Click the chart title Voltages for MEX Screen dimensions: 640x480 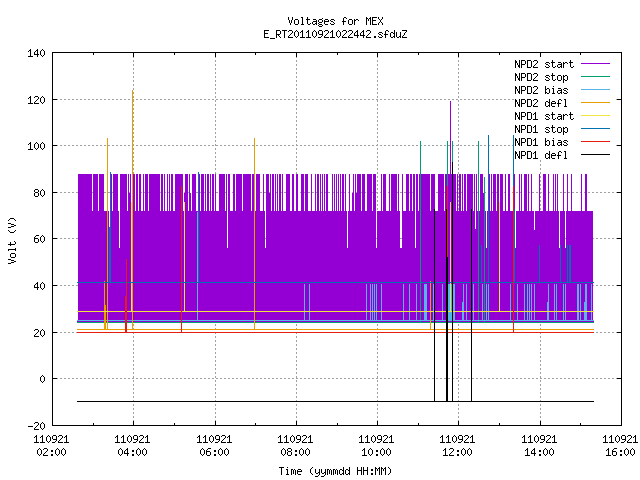(335, 21)
